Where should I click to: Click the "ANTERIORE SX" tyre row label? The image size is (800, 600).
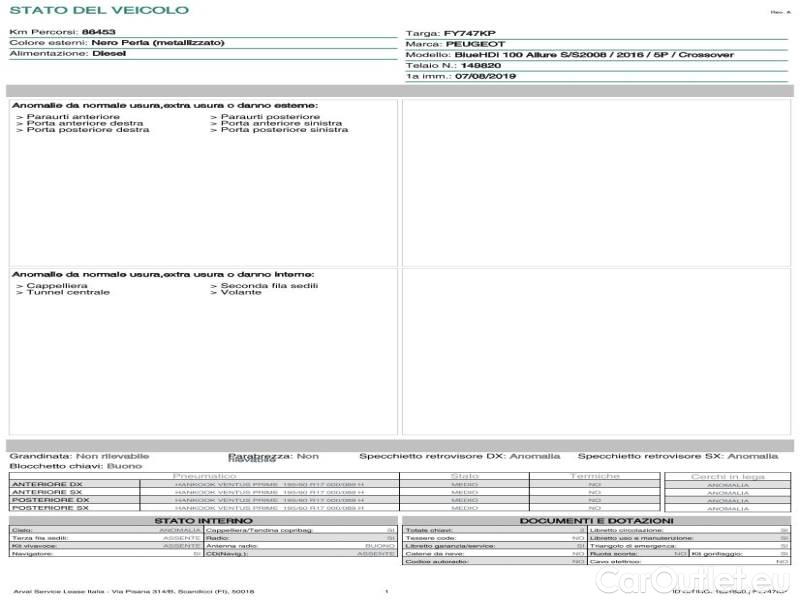coord(47,492)
